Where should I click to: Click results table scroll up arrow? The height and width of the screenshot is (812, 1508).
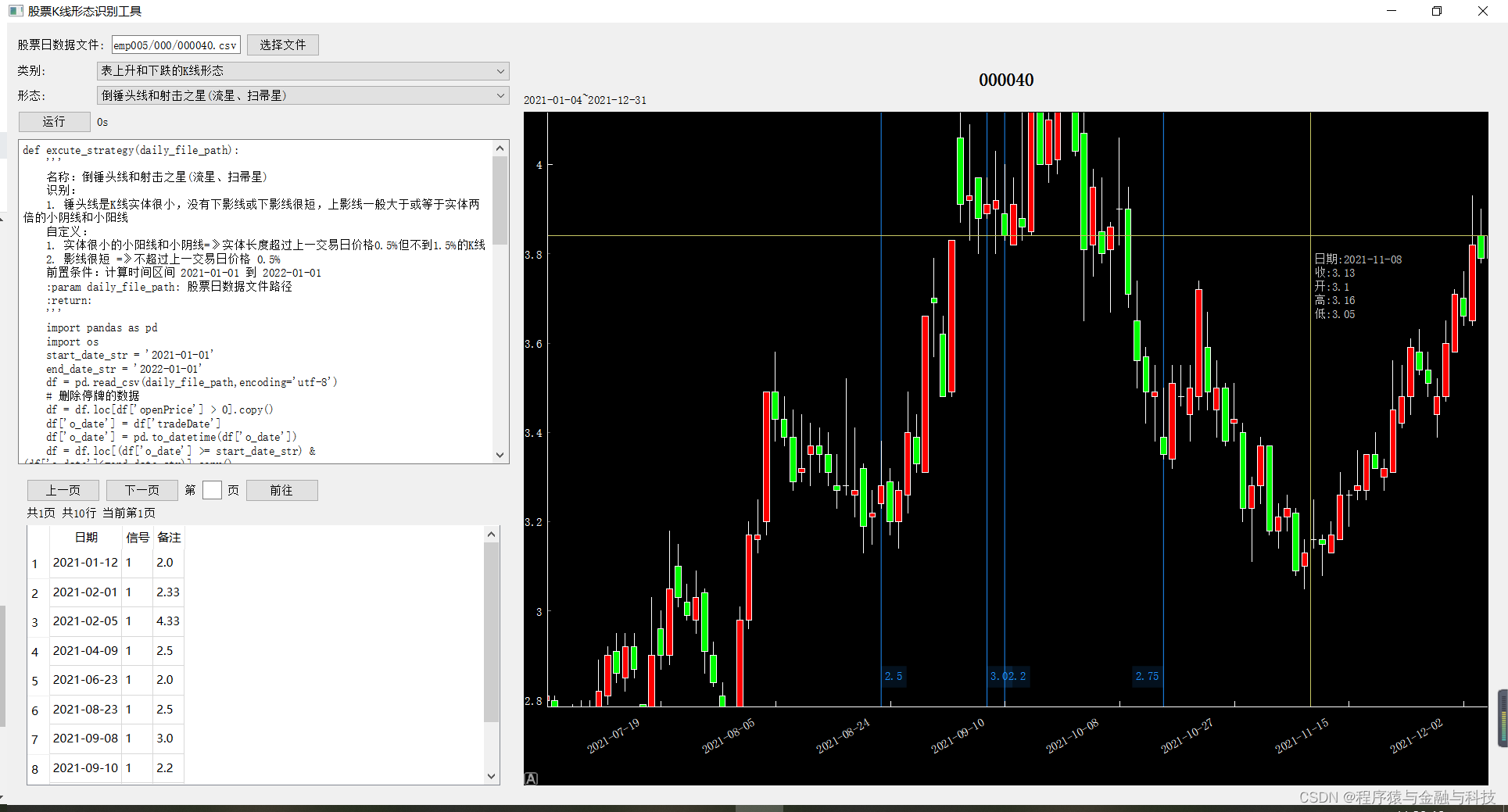pyautogui.click(x=491, y=535)
